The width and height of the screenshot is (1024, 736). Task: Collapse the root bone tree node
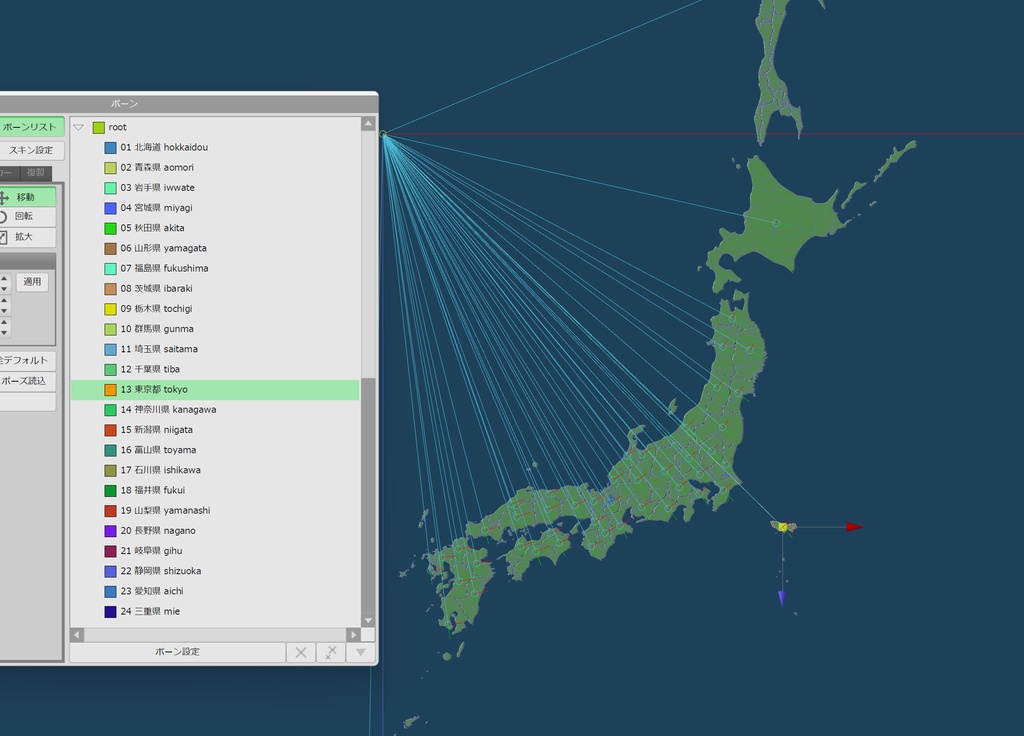(x=77, y=127)
